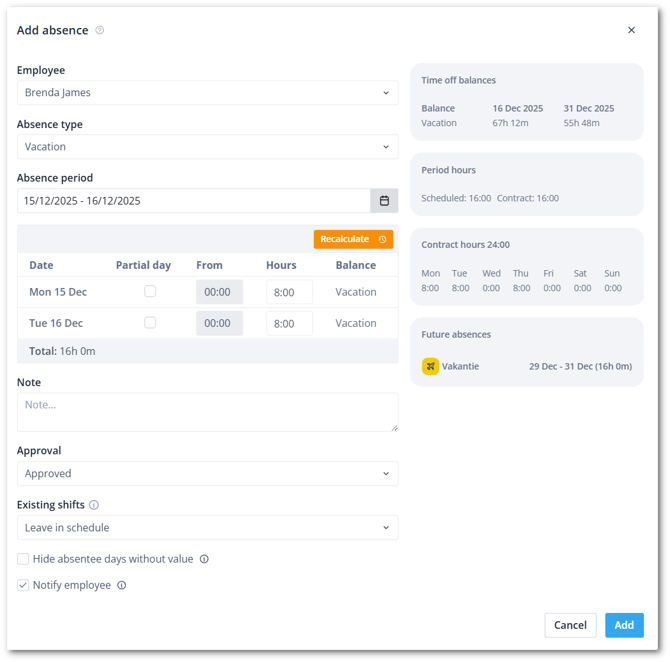Click the yellow Vakantie airplane icon
670x662 pixels.
coord(430,366)
